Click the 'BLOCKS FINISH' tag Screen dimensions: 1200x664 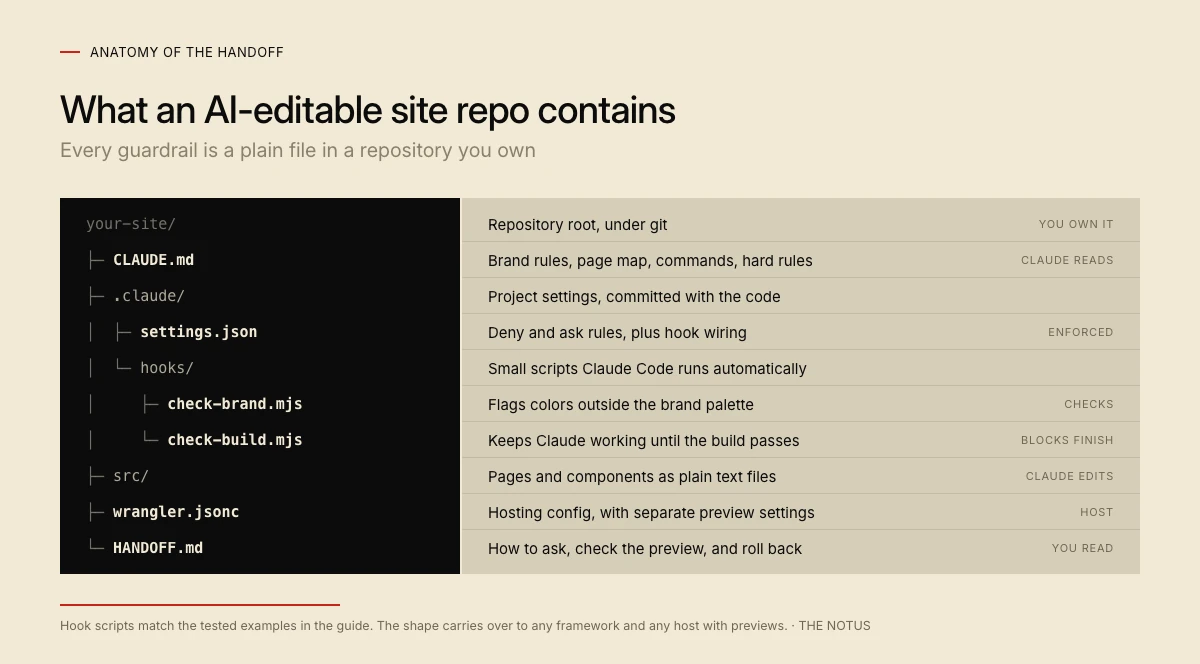pos(1067,440)
